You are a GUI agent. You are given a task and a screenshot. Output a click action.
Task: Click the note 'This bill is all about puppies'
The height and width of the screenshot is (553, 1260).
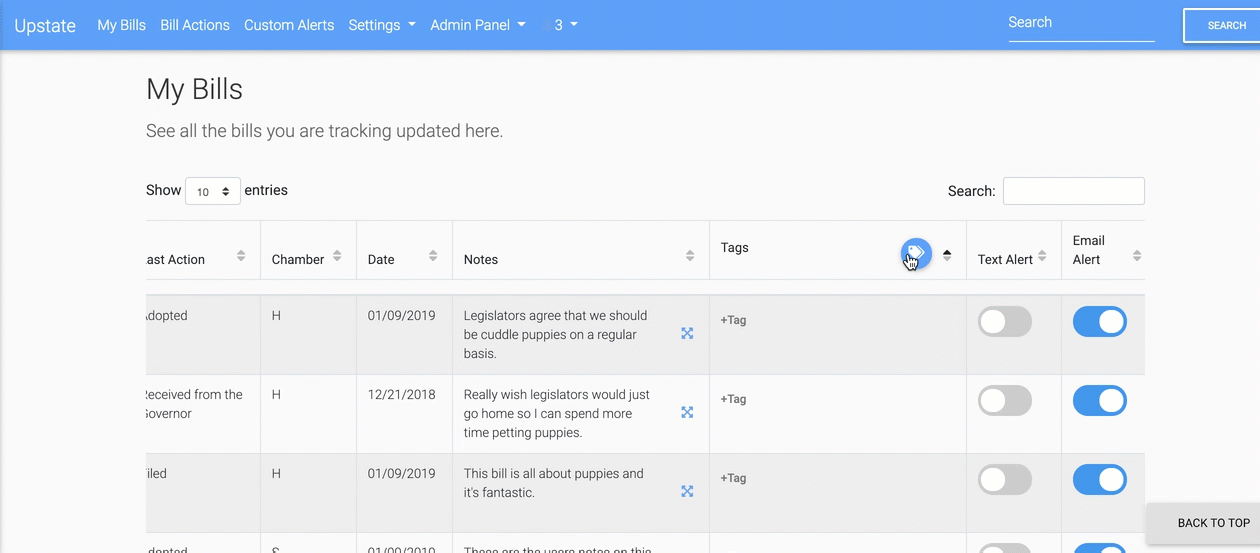click(x=554, y=483)
